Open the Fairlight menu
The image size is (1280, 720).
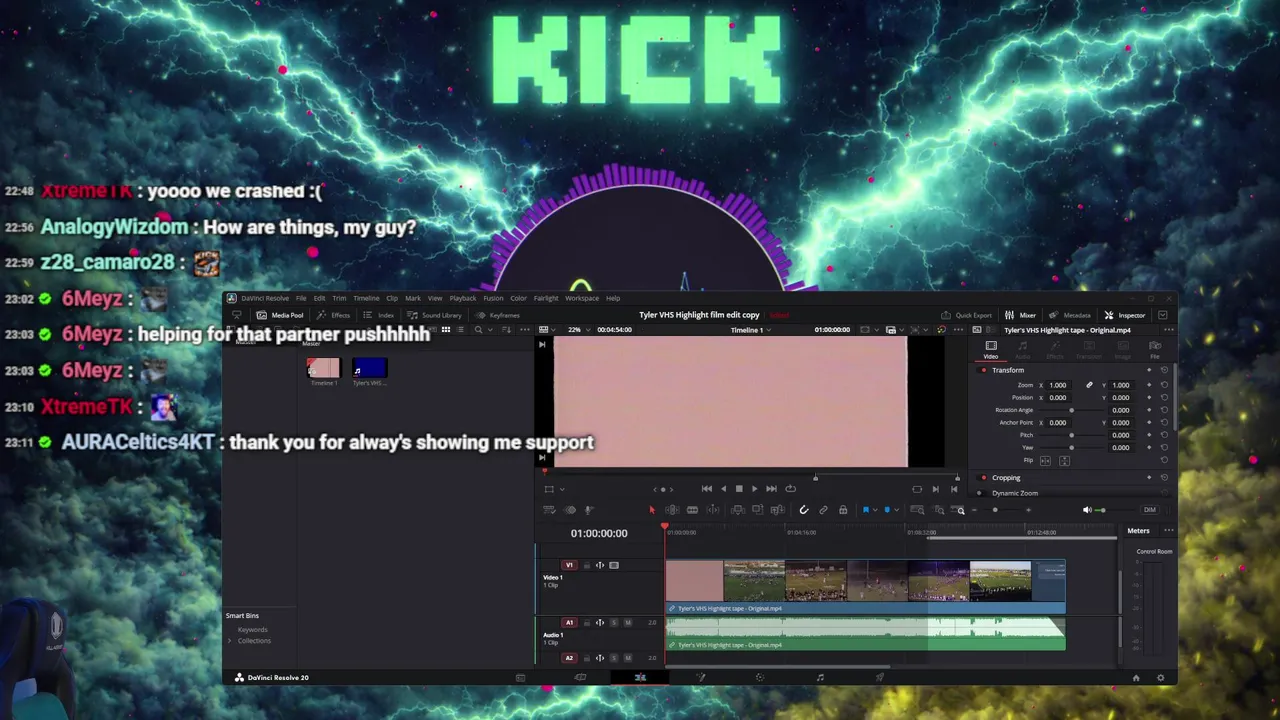click(546, 298)
